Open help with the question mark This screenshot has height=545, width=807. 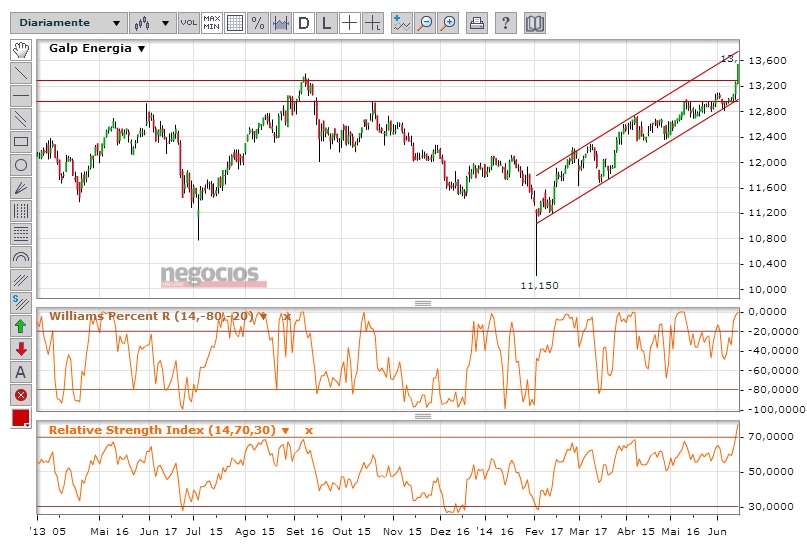pyautogui.click(x=505, y=23)
